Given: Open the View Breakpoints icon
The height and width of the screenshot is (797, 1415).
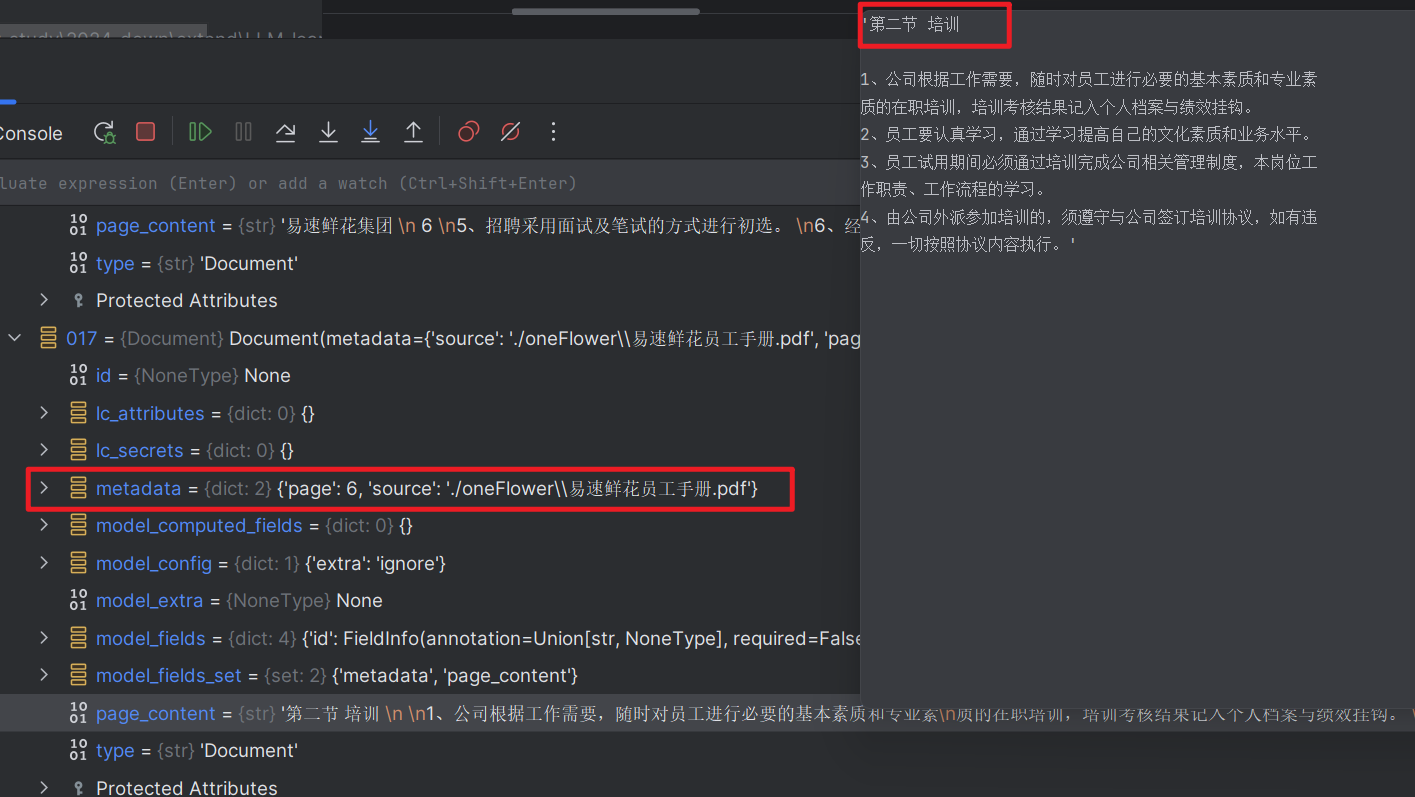Looking at the screenshot, I should coord(468,132).
